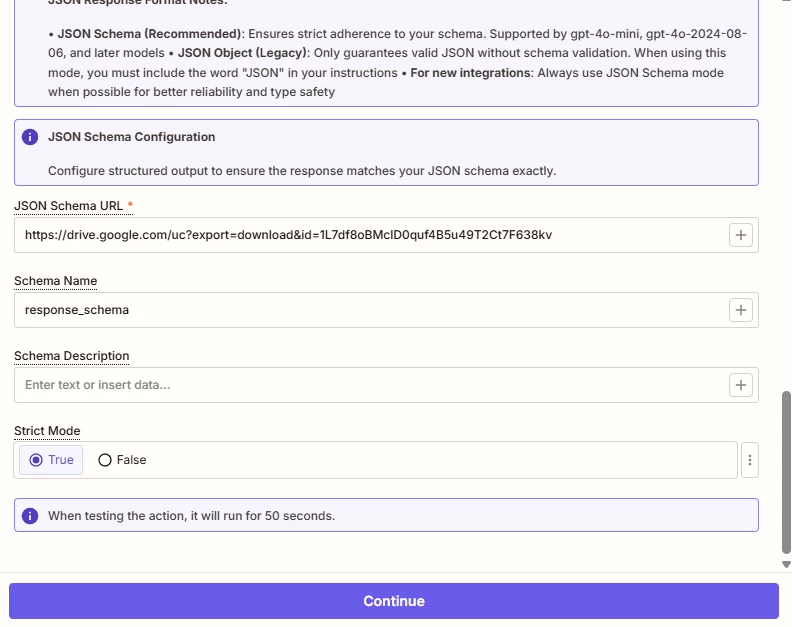Click the Schema Name label
This screenshot has width=792, height=627.
pos(56,281)
